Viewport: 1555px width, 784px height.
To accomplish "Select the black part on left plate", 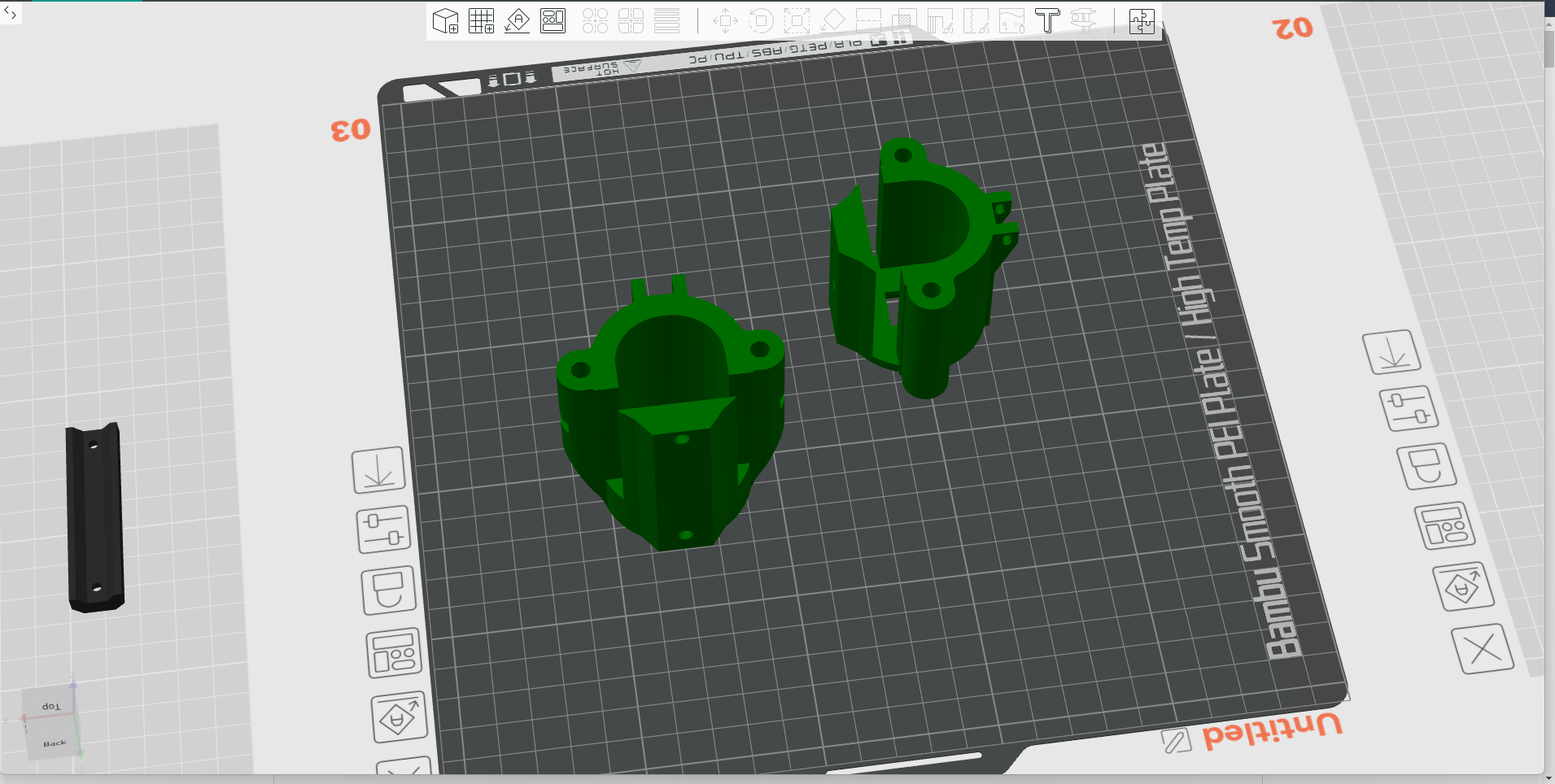I will tap(95, 517).
